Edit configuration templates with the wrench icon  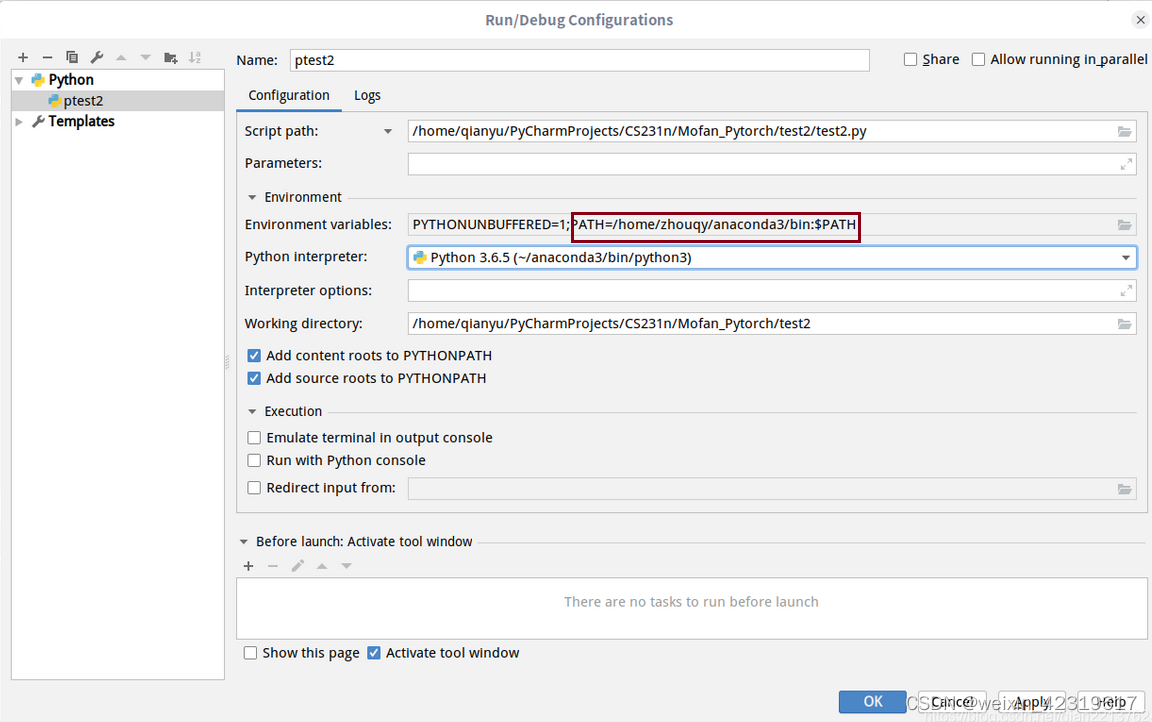tap(96, 57)
